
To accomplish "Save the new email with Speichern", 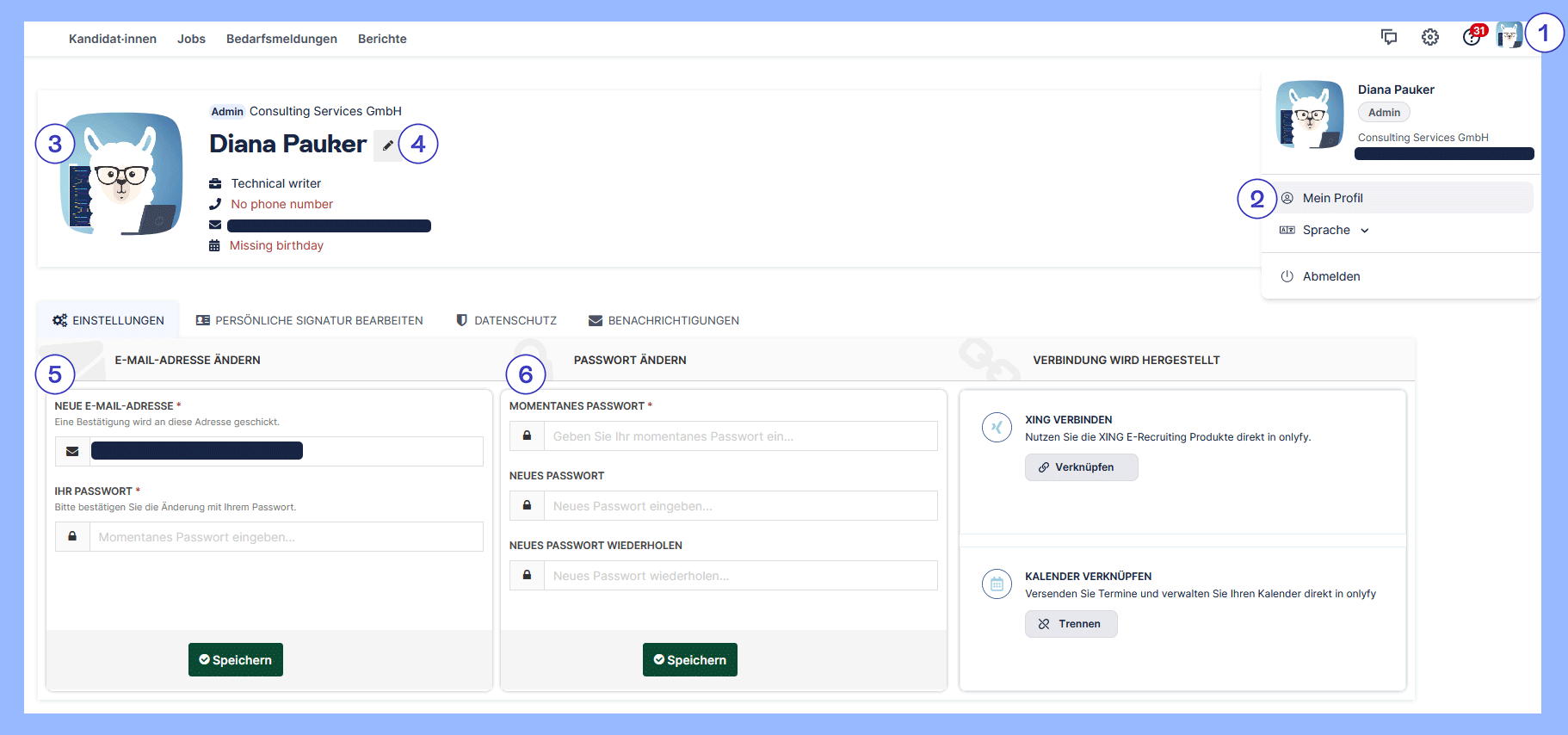I will [x=236, y=660].
